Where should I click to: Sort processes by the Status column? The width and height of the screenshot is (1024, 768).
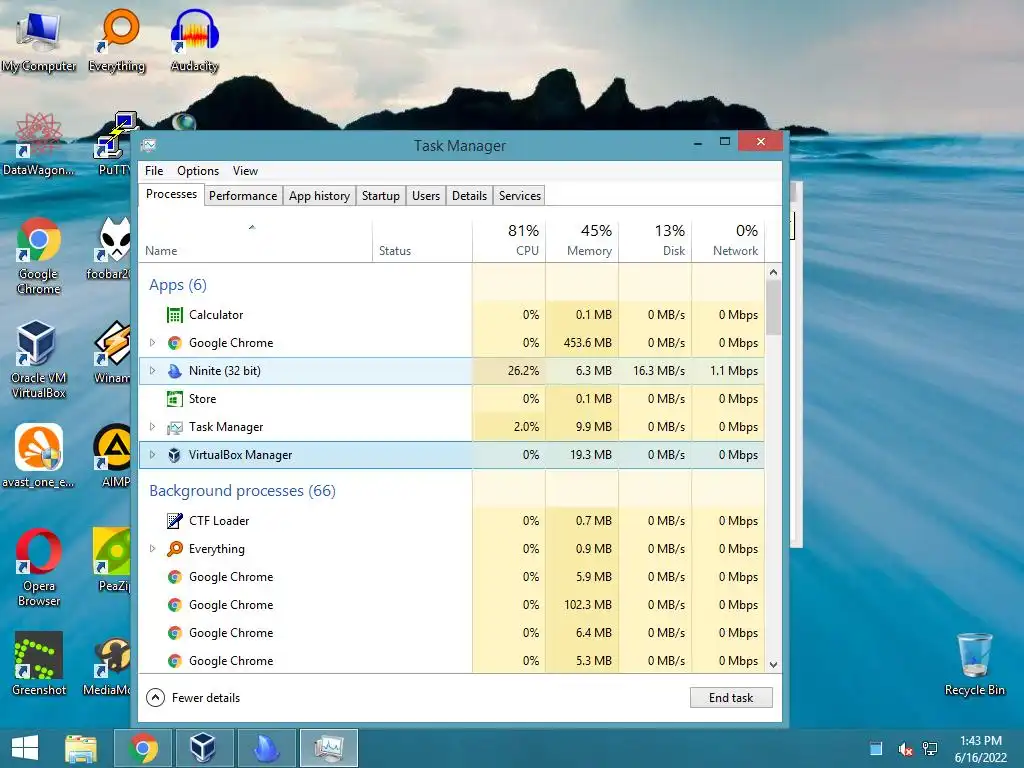click(422, 241)
